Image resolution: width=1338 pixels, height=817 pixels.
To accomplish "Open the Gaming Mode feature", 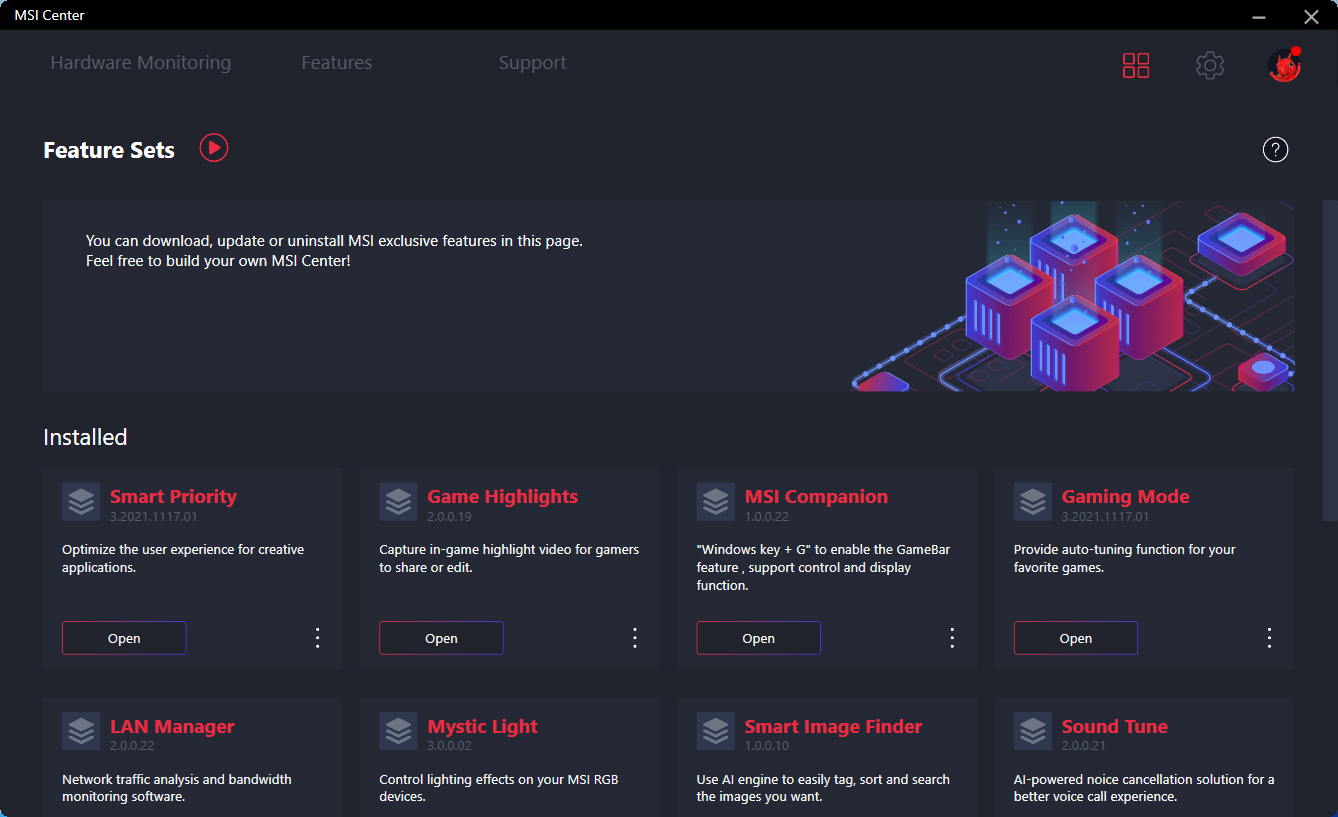I will click(1076, 638).
